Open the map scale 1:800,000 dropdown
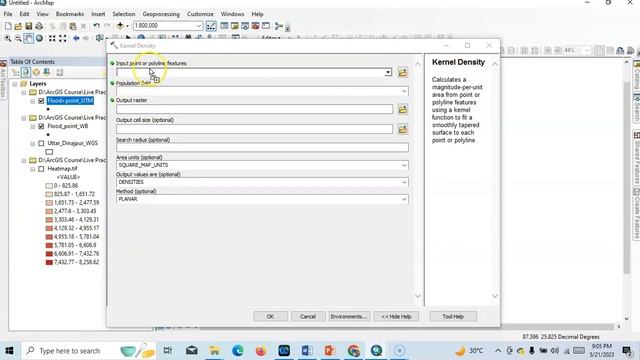Screen dimensions: 640x360 pyautogui.click(x=199, y=26)
